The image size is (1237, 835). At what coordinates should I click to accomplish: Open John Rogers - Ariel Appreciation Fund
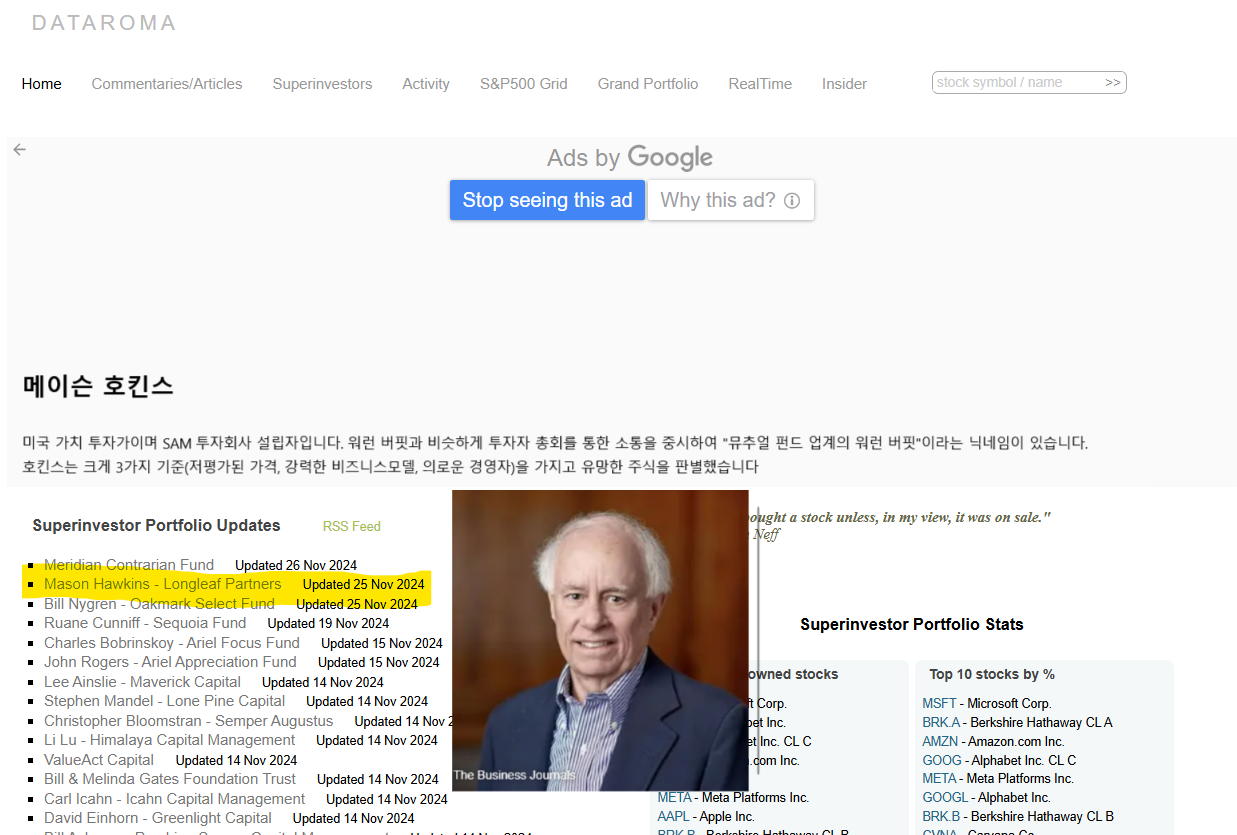coord(170,662)
